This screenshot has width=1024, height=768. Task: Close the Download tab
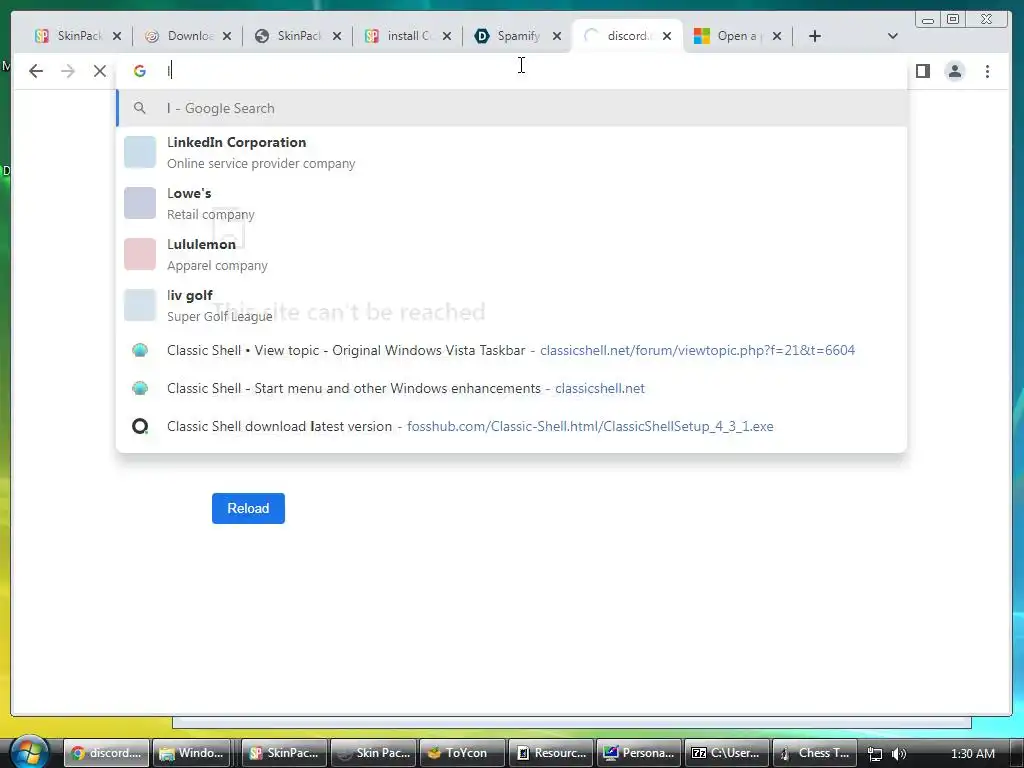[x=227, y=36]
